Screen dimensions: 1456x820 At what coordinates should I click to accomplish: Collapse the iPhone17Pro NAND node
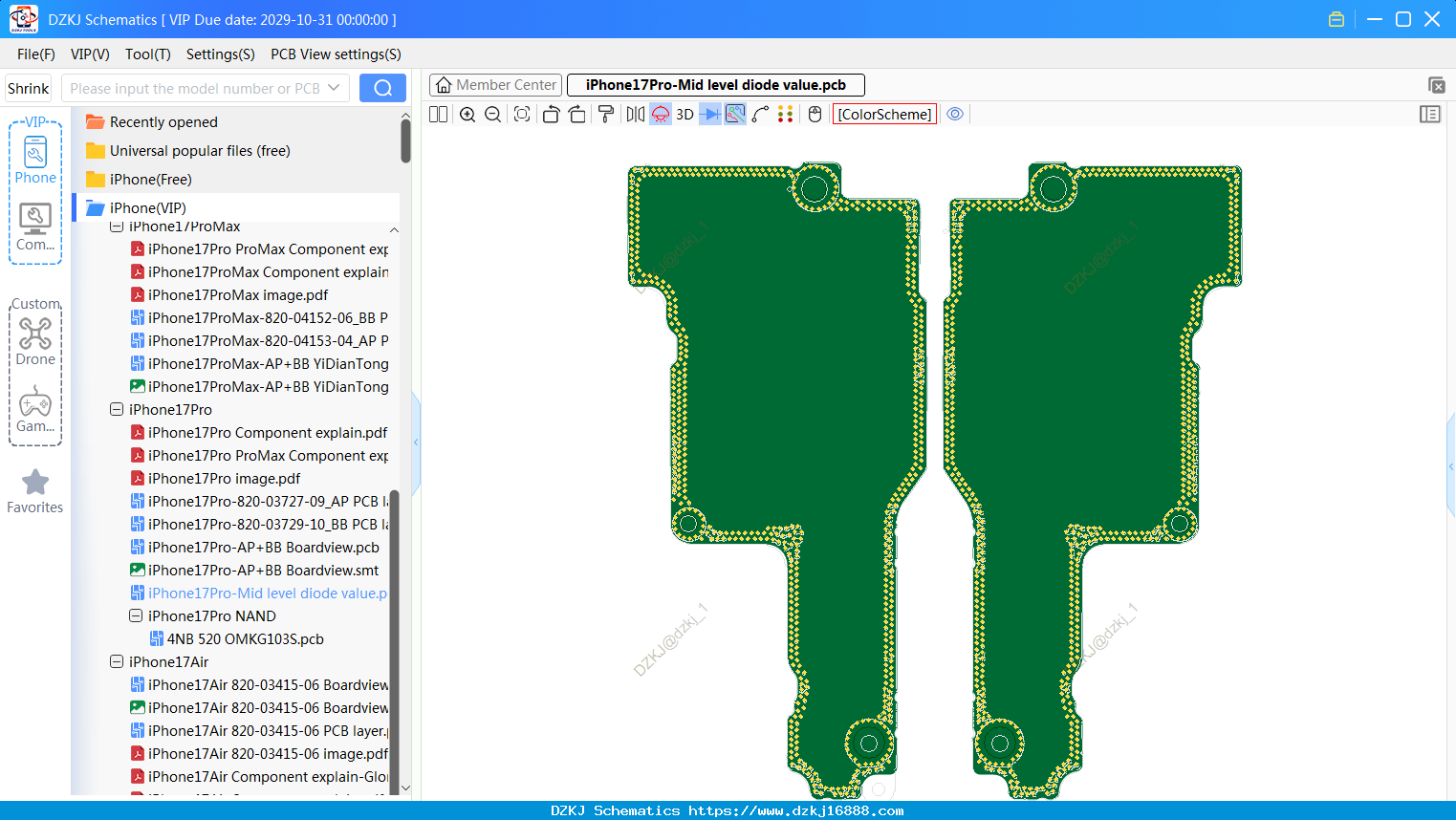136,615
